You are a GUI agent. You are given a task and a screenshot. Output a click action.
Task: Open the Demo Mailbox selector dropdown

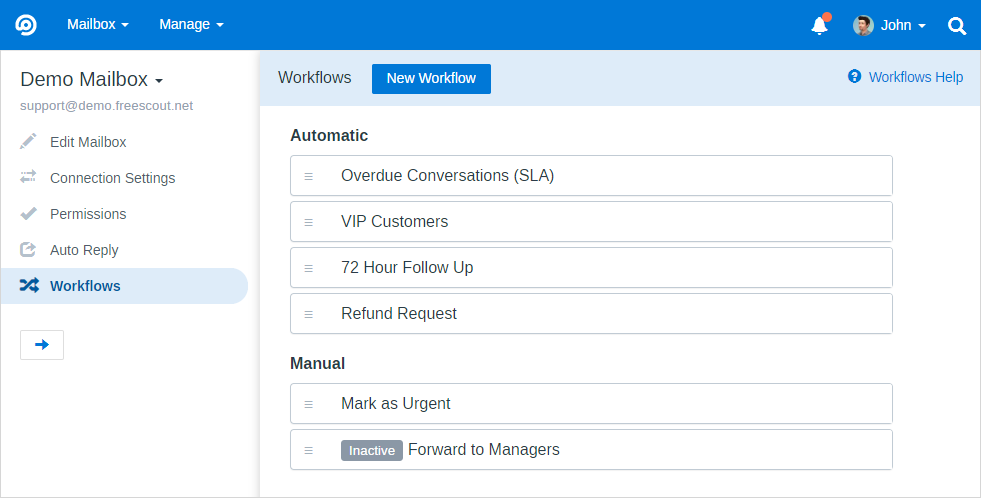pos(92,80)
